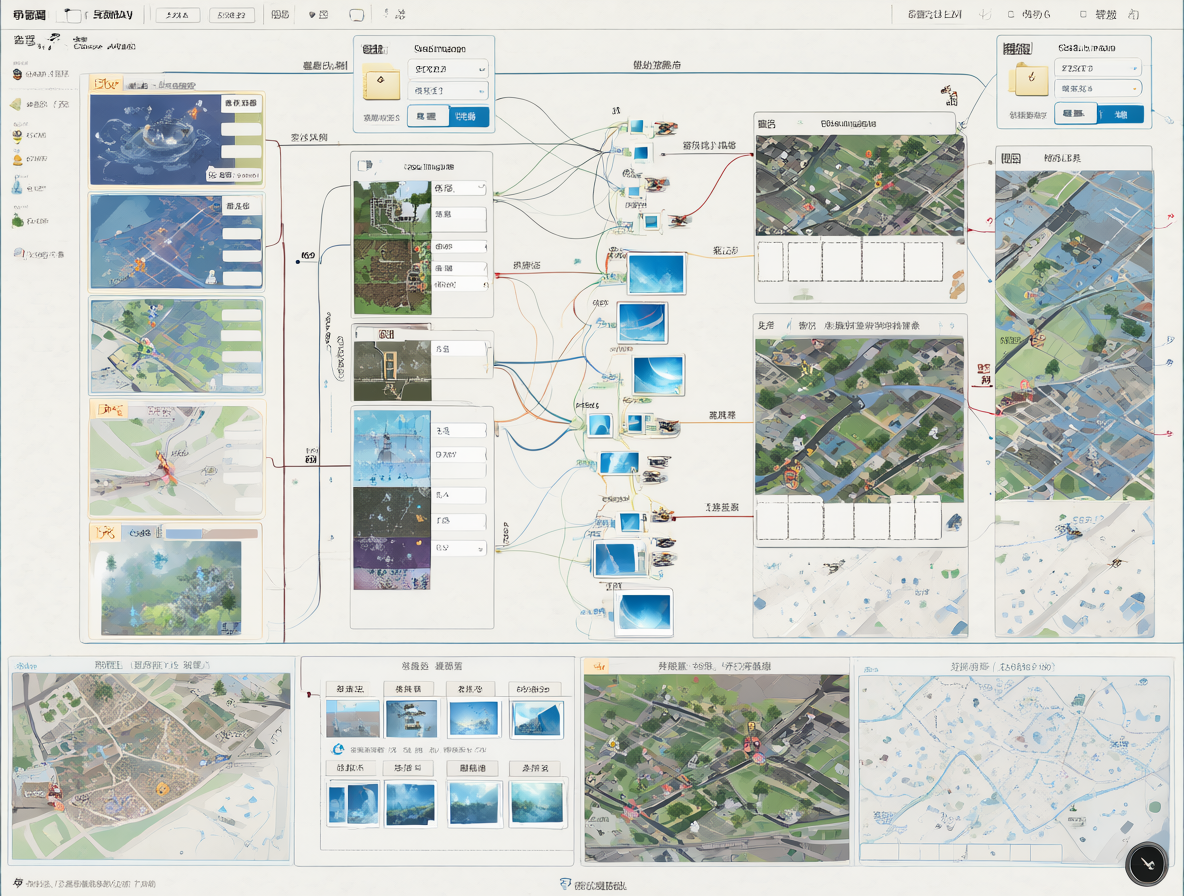Viewport: 1184px width, 896px height.
Task: Toggle the second checkbox in the top-right toolbar
Action: 1084,14
